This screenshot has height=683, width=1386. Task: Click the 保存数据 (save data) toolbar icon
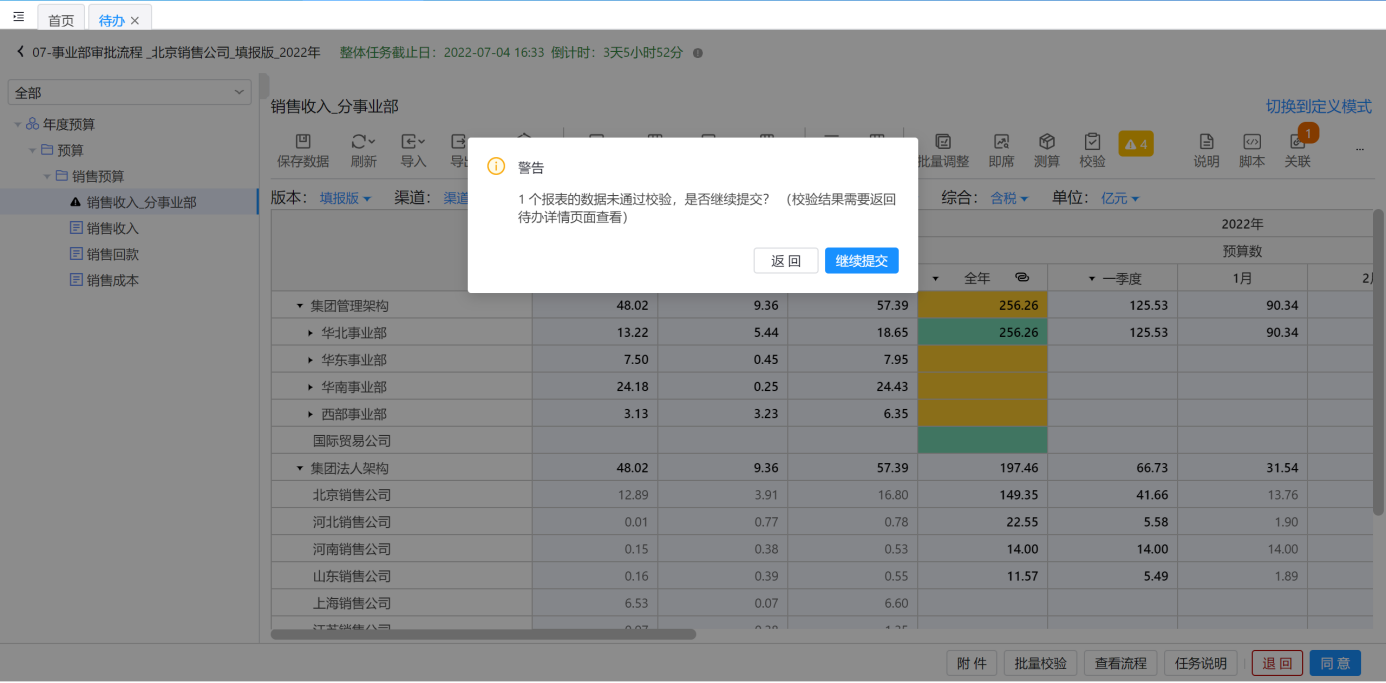pos(302,143)
